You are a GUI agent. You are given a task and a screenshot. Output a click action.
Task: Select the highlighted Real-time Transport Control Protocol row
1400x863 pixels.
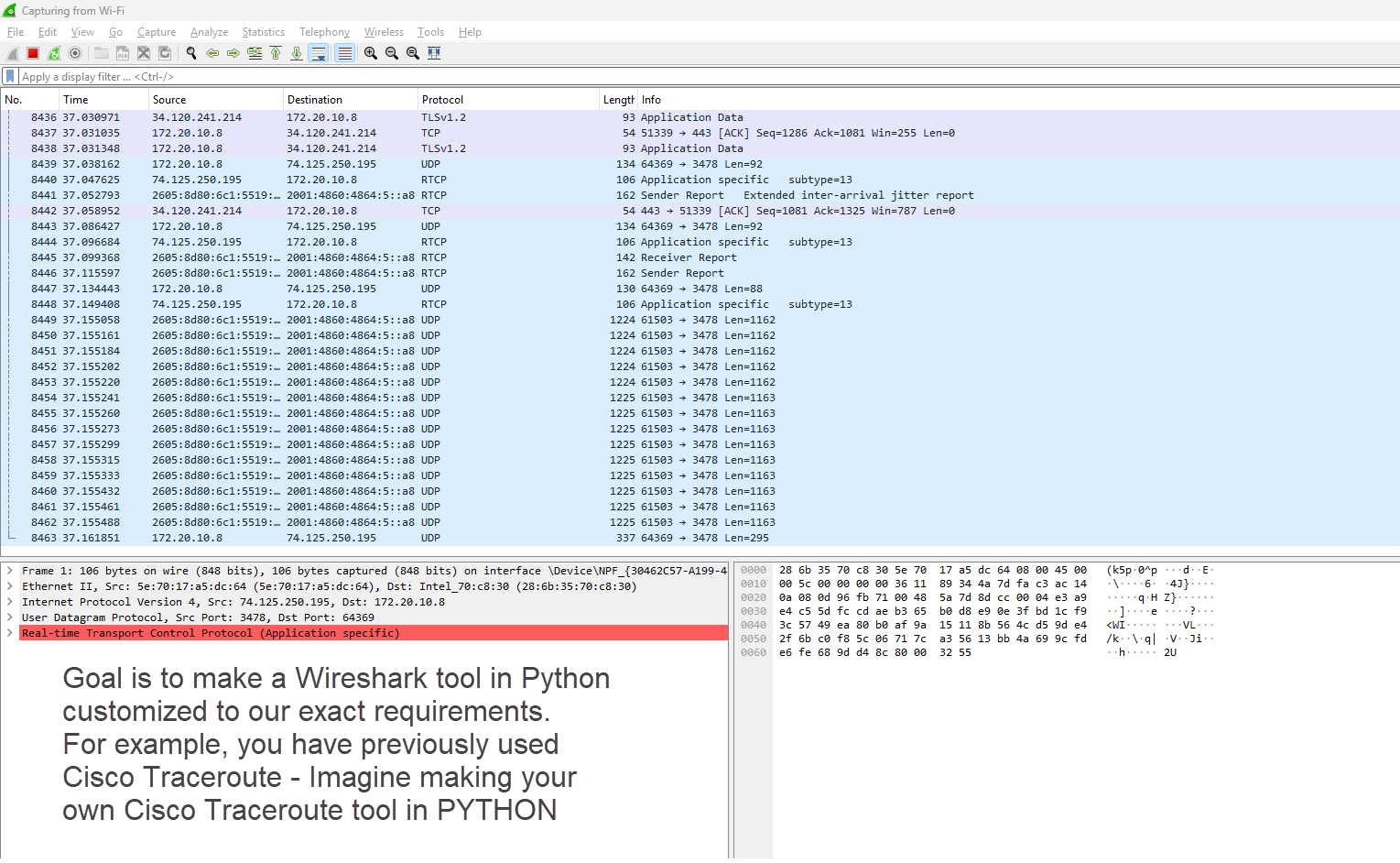tap(211, 633)
